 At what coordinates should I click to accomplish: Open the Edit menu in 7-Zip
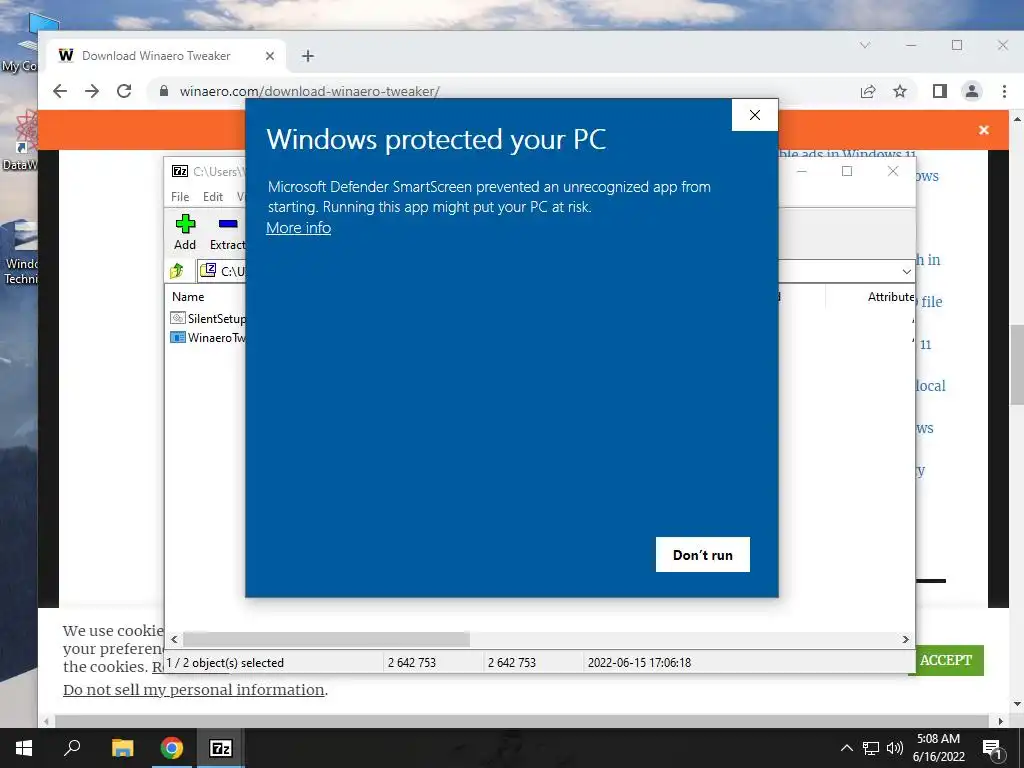coord(213,197)
